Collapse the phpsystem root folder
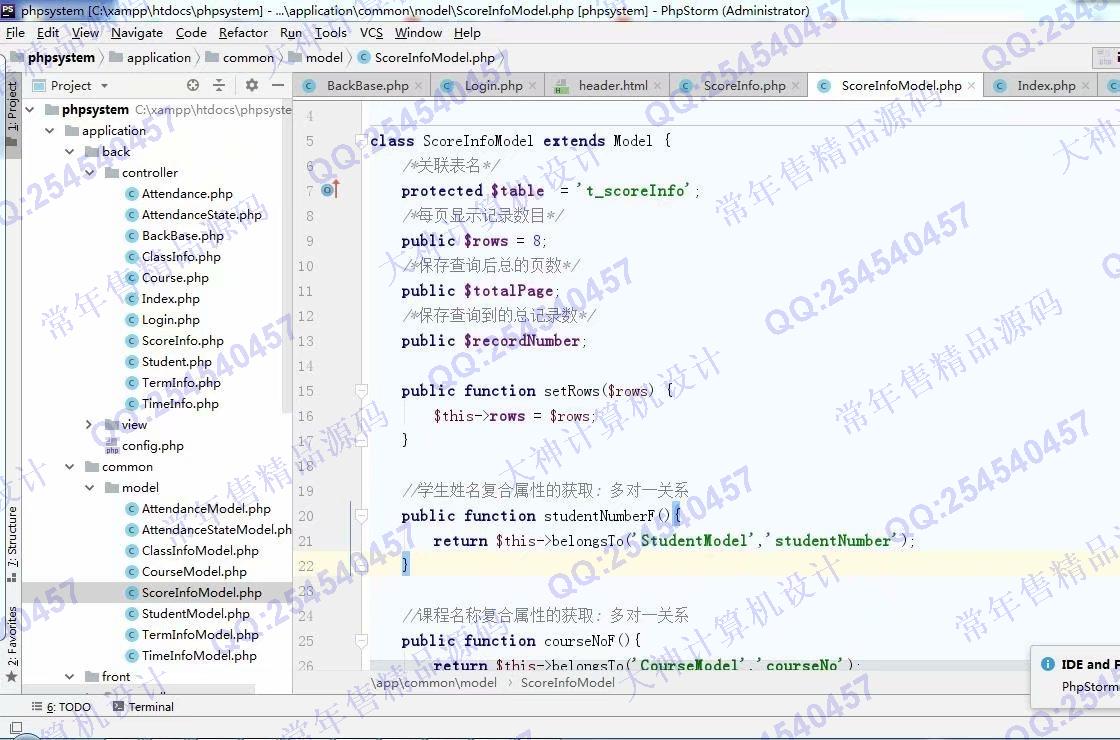 pyautogui.click(x=30, y=109)
